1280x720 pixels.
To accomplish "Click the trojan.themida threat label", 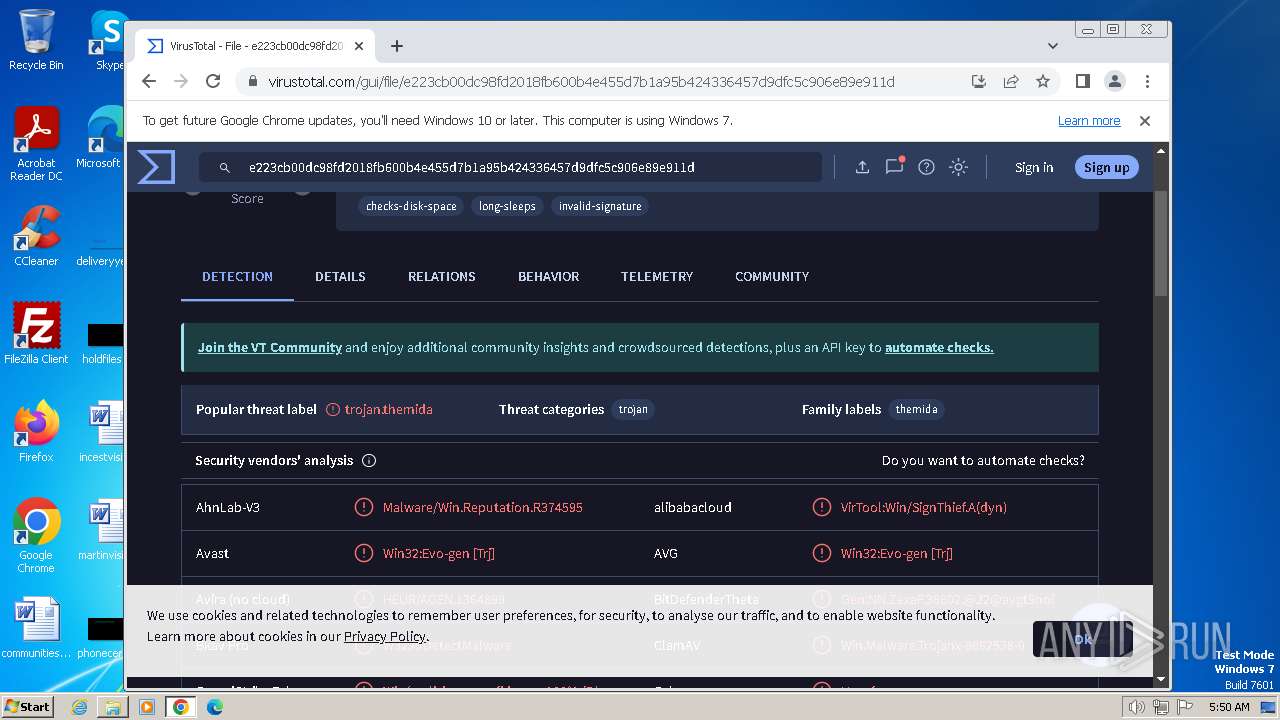I will pyautogui.click(x=389, y=410).
